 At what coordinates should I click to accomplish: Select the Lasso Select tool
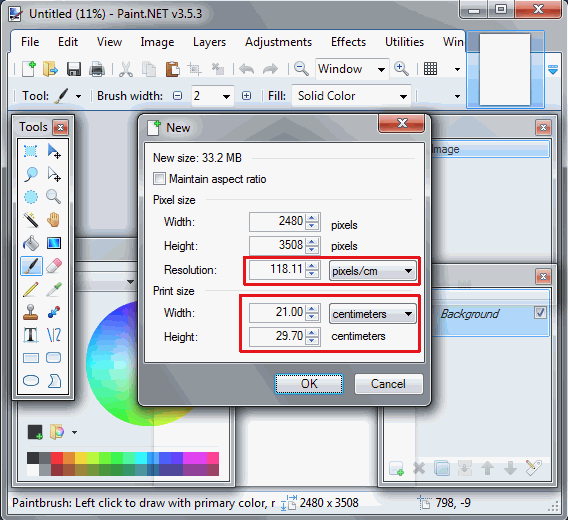(31, 174)
